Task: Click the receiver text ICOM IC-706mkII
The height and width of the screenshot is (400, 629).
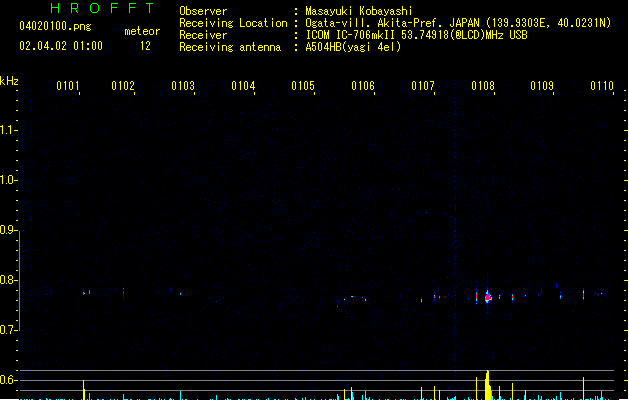Action: click(x=350, y=35)
